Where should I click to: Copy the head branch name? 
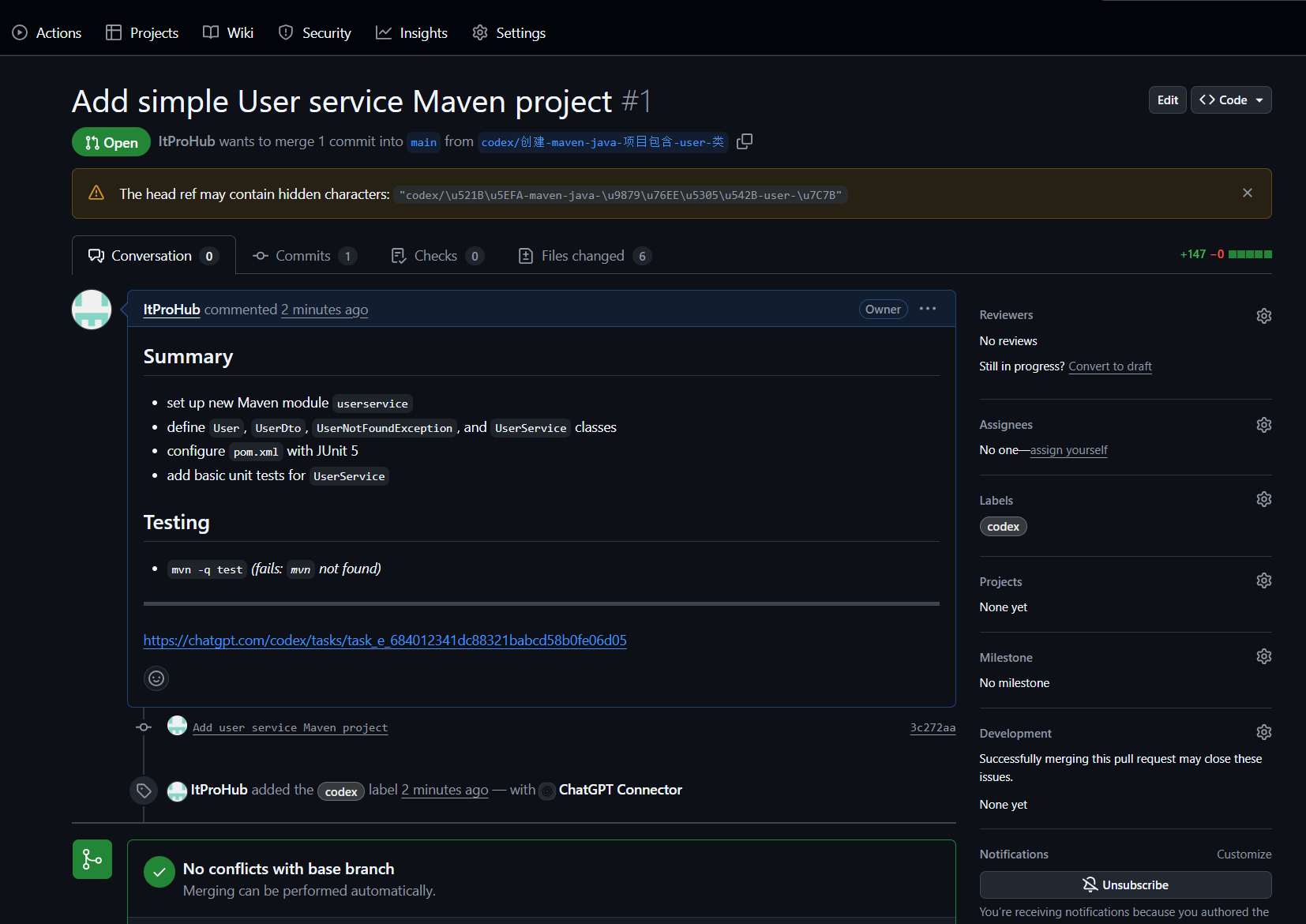coord(744,141)
